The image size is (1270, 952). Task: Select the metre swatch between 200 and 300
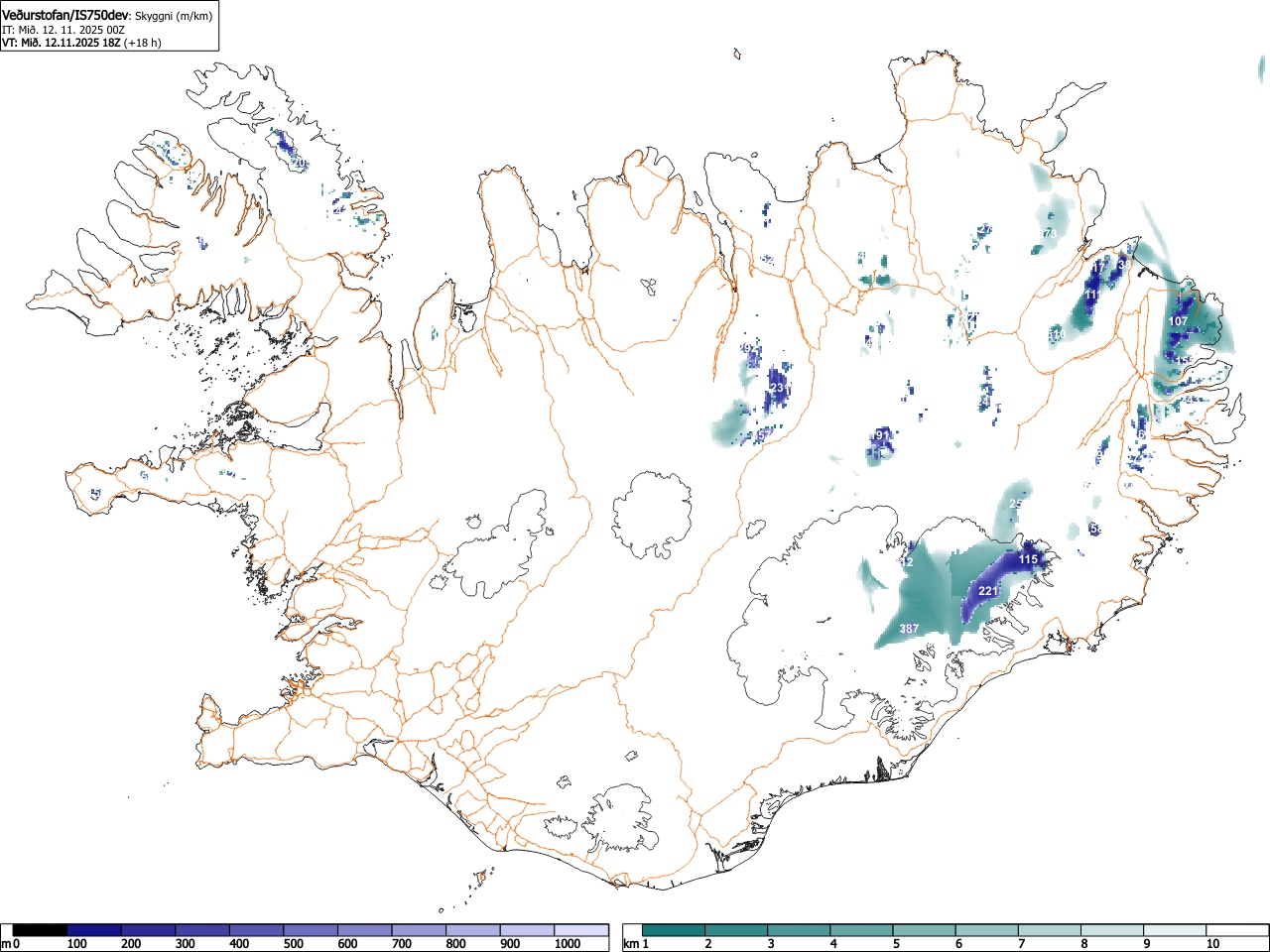(x=149, y=930)
